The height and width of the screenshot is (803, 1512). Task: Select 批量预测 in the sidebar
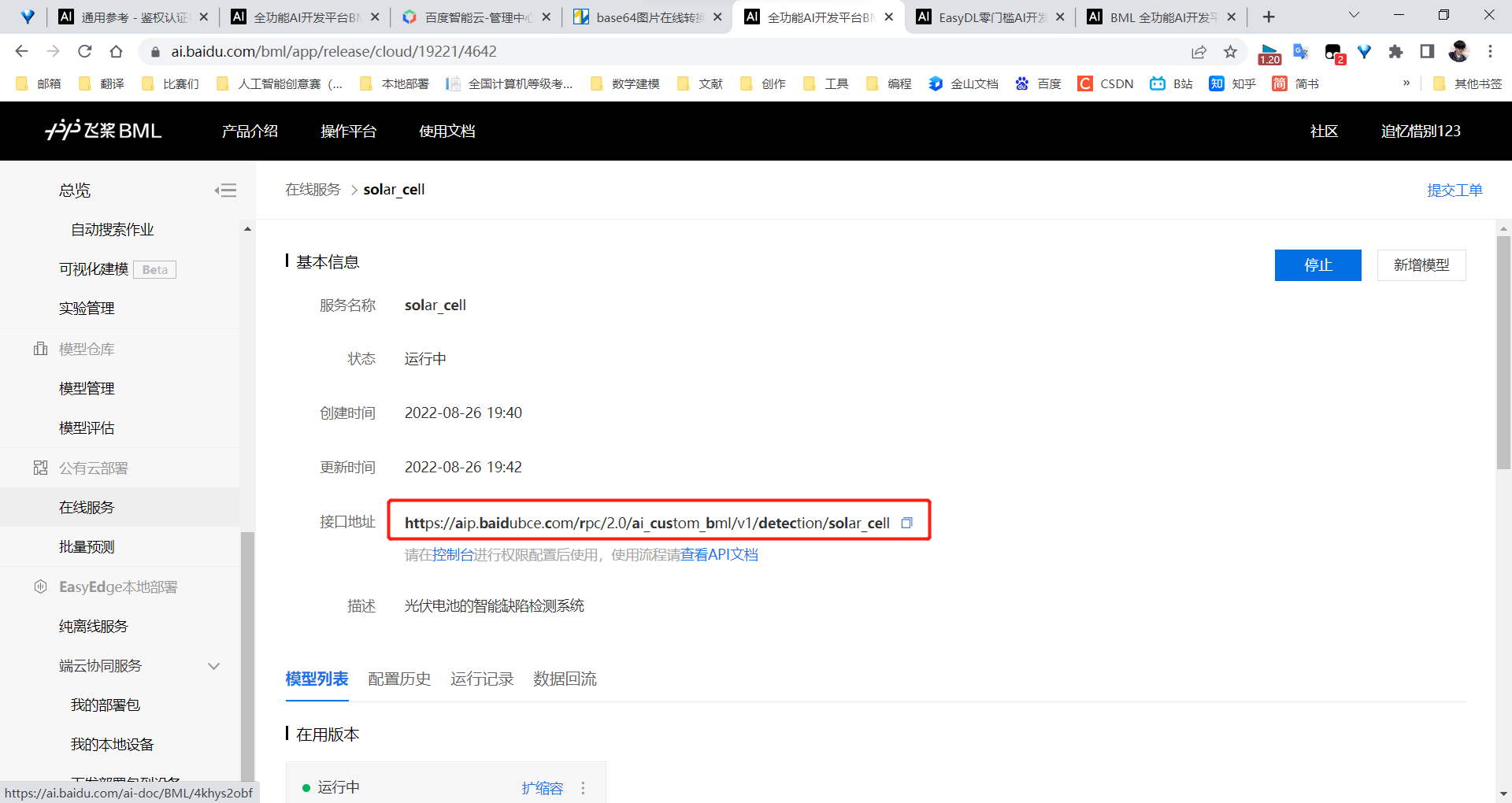pos(87,546)
